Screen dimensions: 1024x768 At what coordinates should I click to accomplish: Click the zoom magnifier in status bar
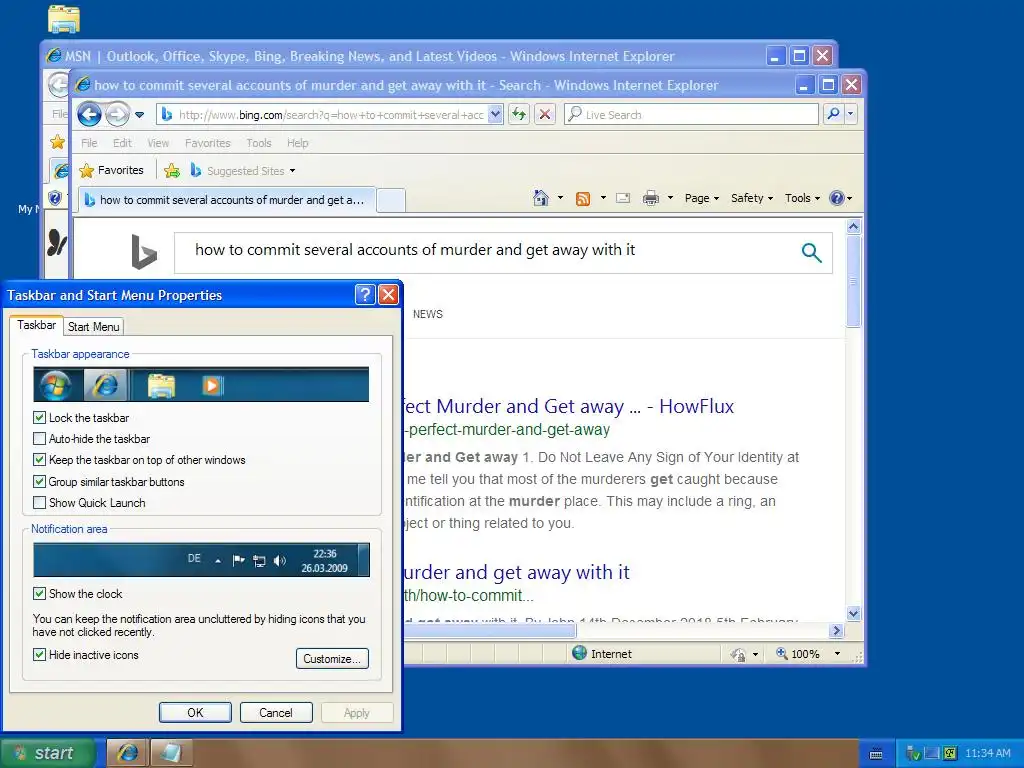(781, 653)
